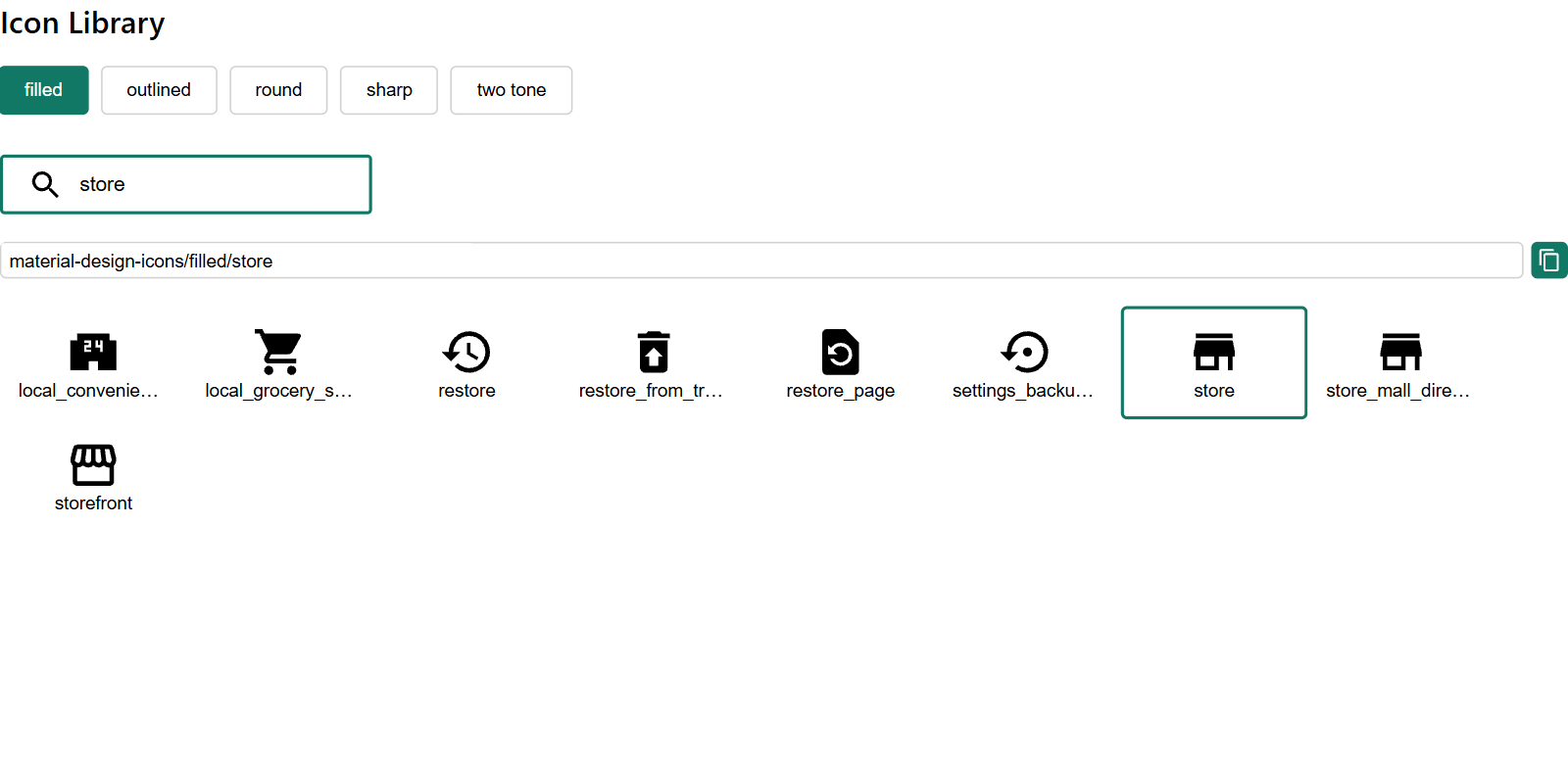The height and width of the screenshot is (765, 1568).
Task: Click the magnifying glass search icon
Action: coord(45,184)
